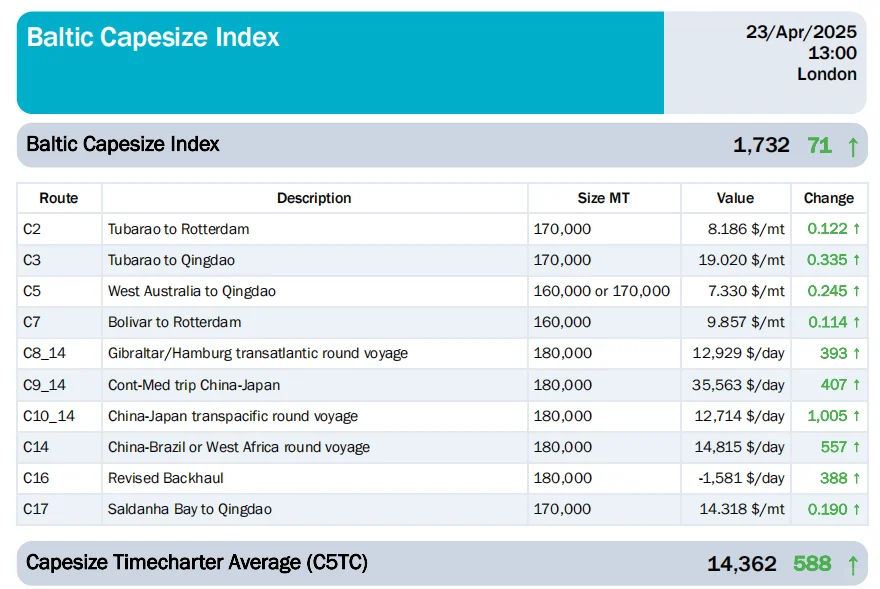Click the Baltic Capesize Index banner title
Viewport: 880px width, 589px height.
[x=153, y=38]
